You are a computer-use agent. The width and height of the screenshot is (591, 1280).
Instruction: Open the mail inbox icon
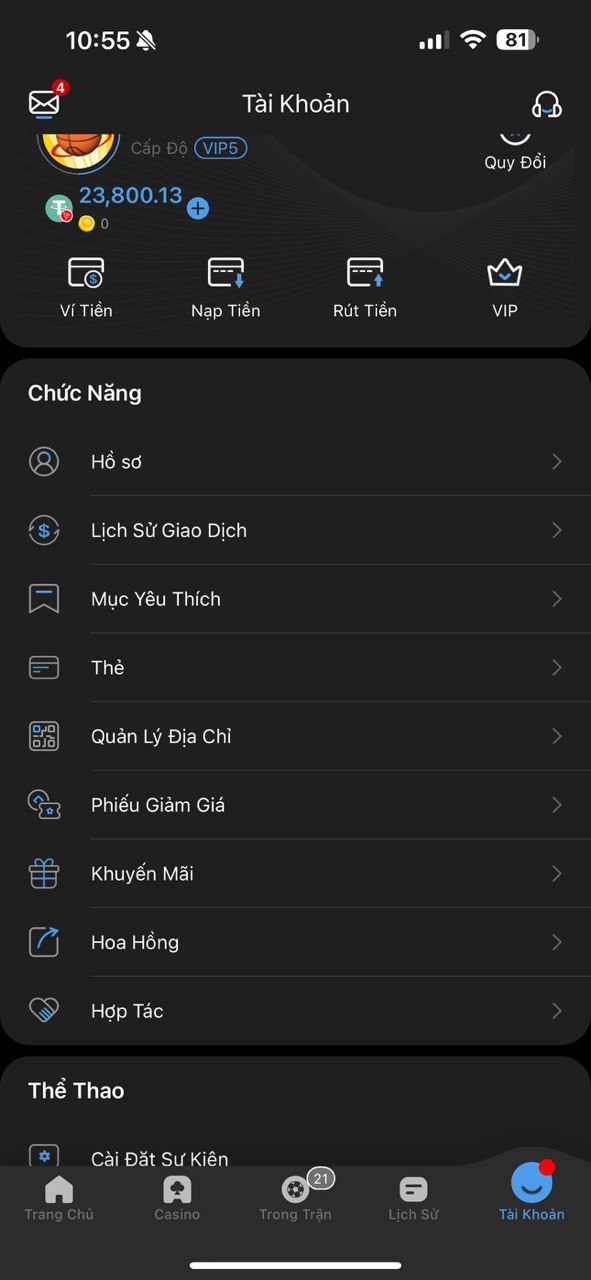point(45,103)
